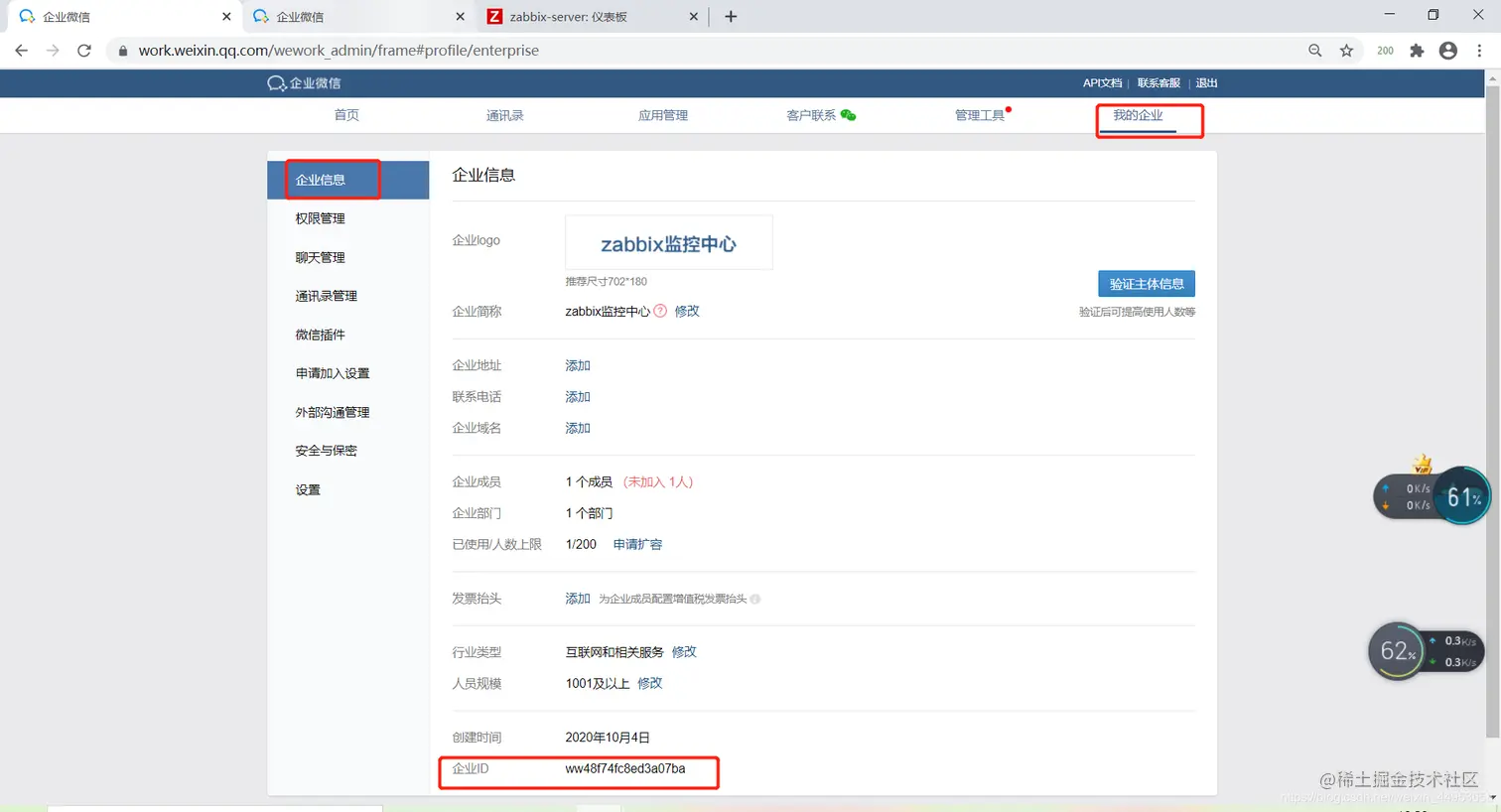1501x812 pixels.
Task: Click the lock icon in address bar
Action: (123, 51)
